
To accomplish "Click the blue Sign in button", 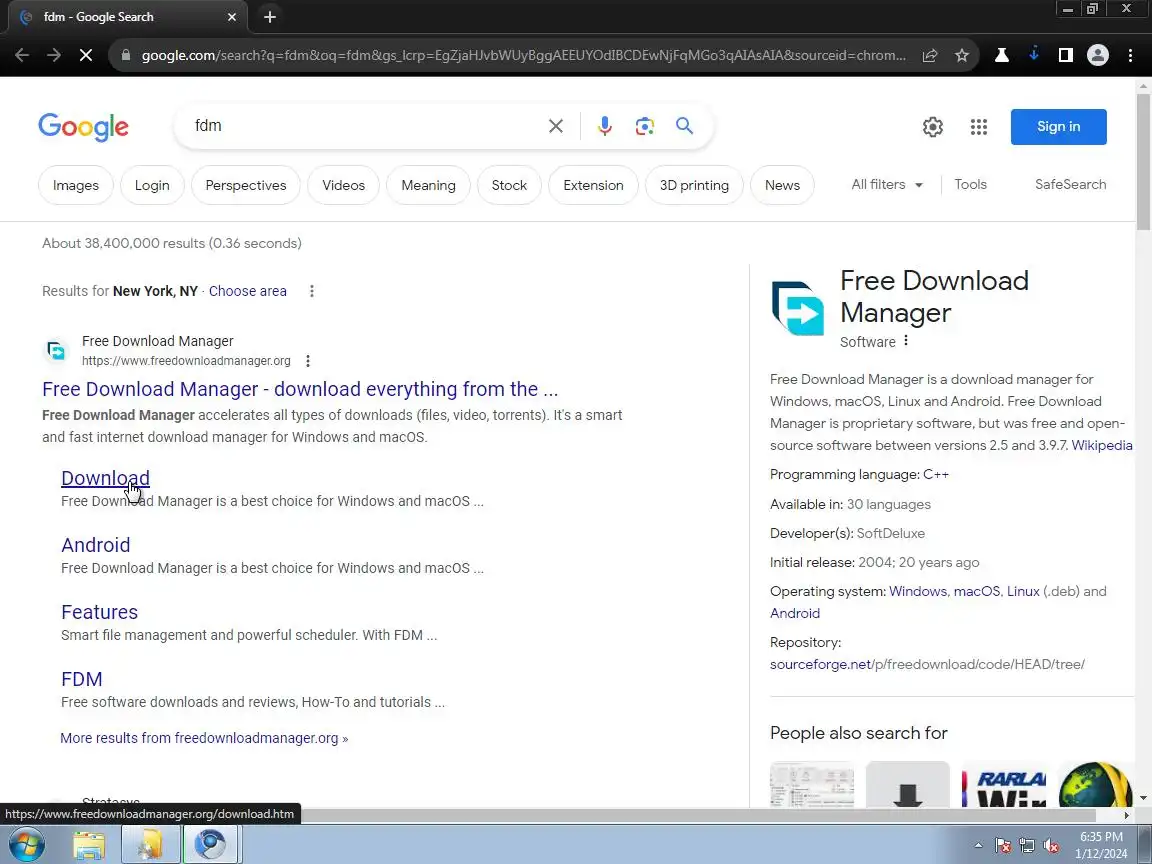I will [1058, 127].
